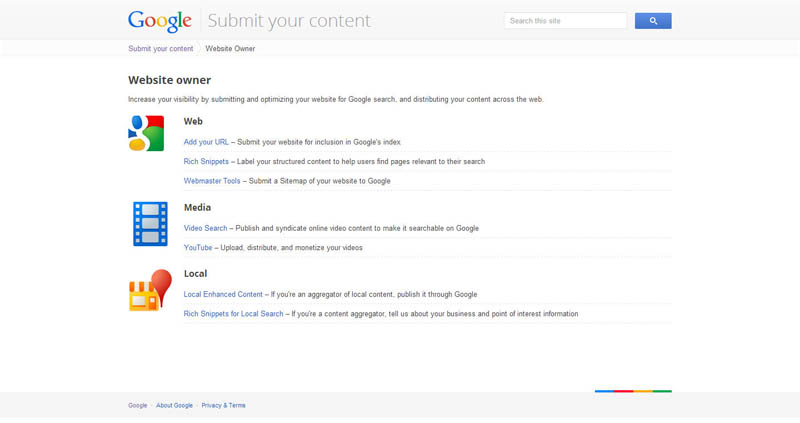Click the 'Google' footer link

[x=138, y=406]
